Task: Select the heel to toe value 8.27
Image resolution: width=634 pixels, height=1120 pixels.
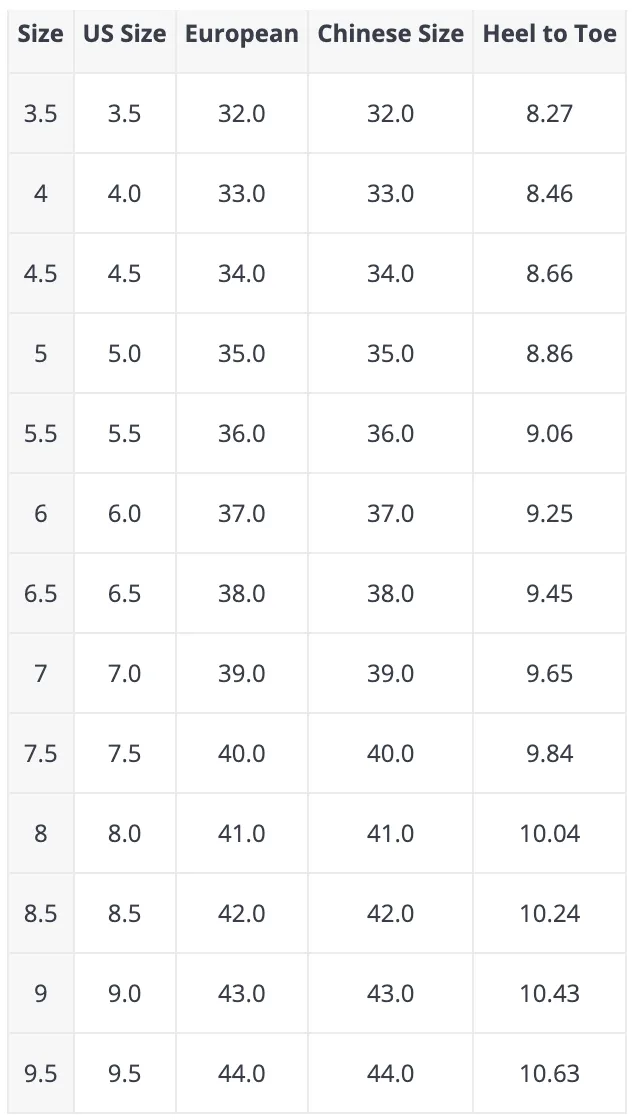Action: 549,114
